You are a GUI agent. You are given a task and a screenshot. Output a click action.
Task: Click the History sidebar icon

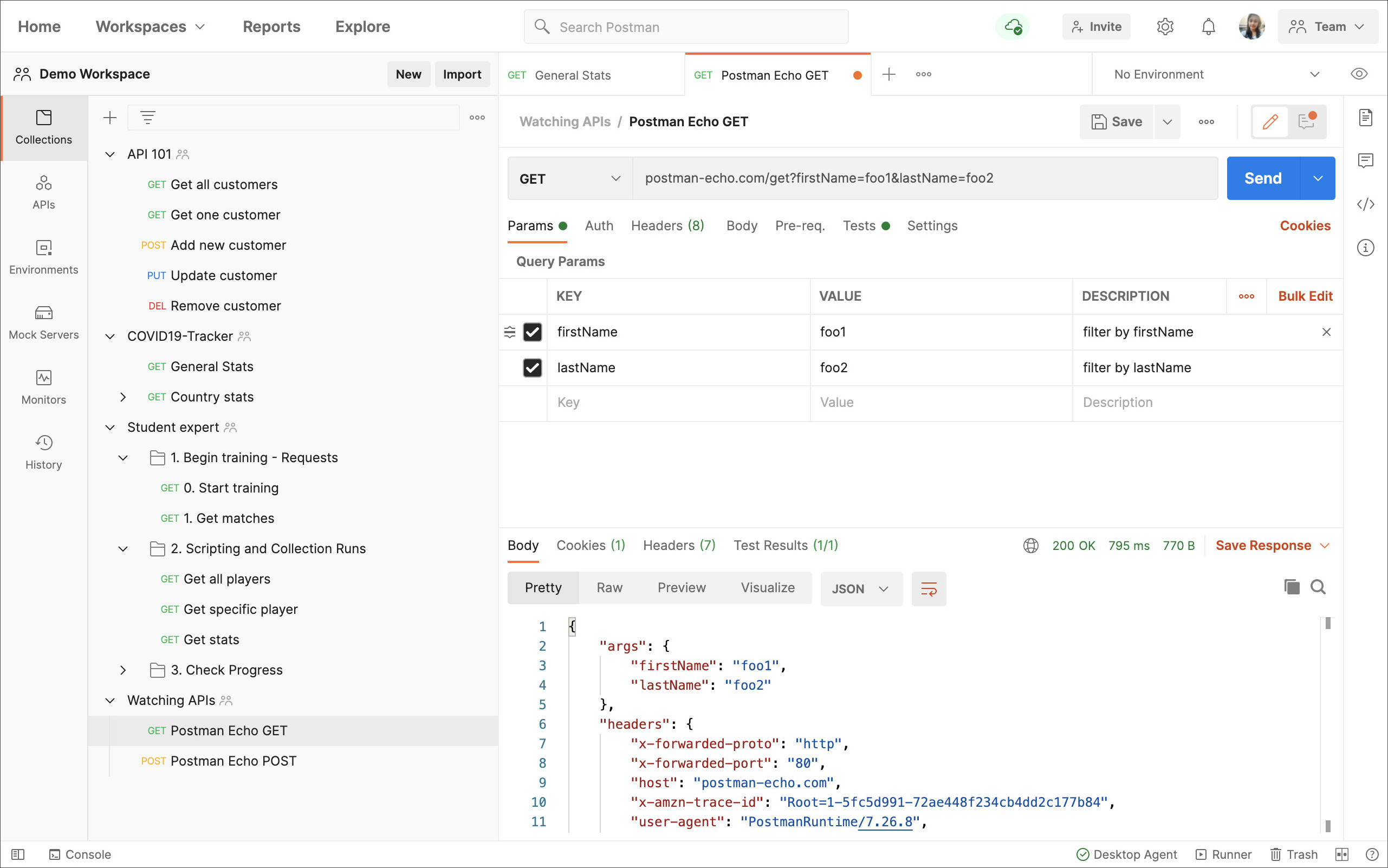click(x=44, y=451)
